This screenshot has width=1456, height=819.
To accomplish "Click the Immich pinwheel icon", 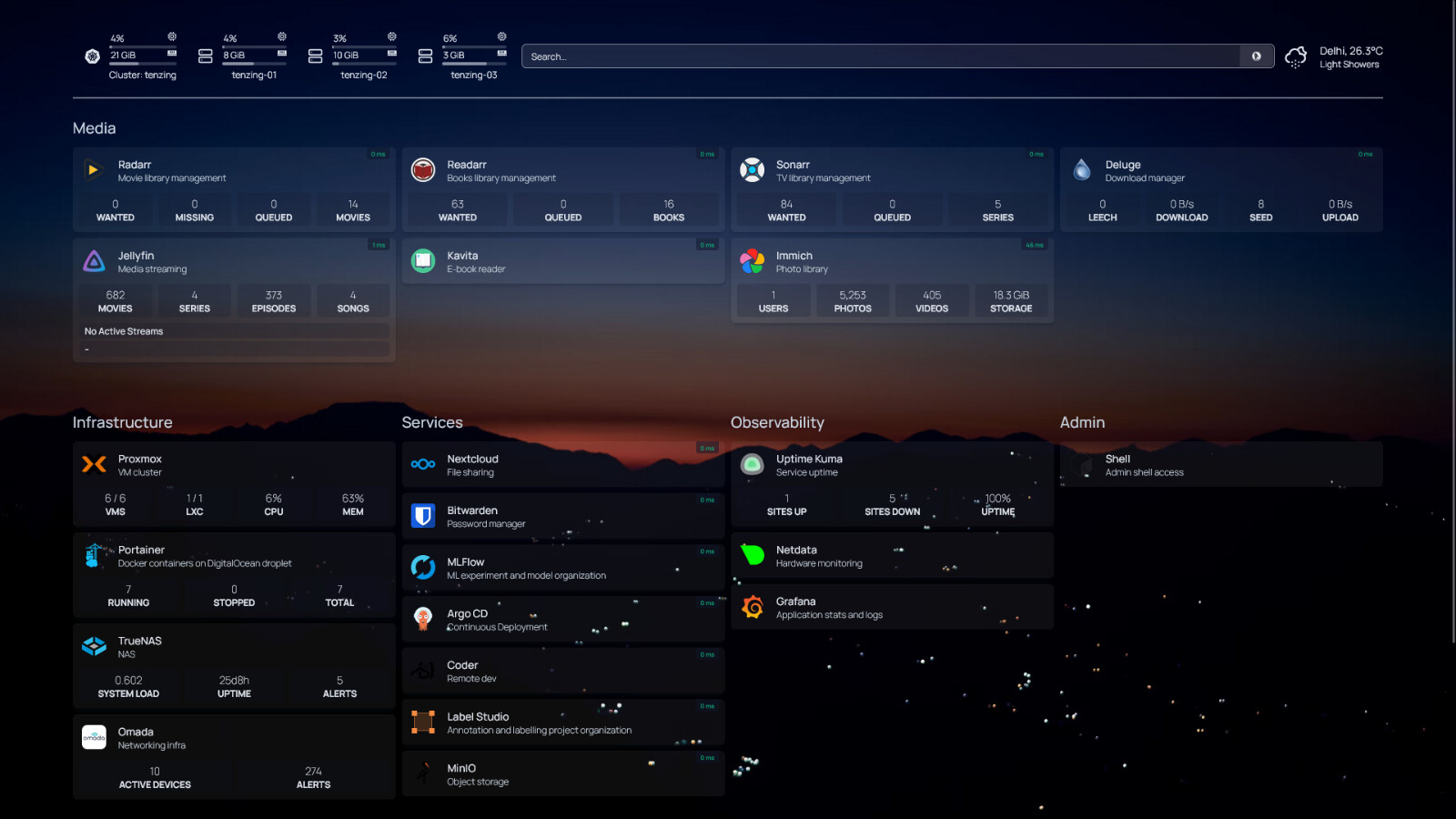I will tap(752, 261).
